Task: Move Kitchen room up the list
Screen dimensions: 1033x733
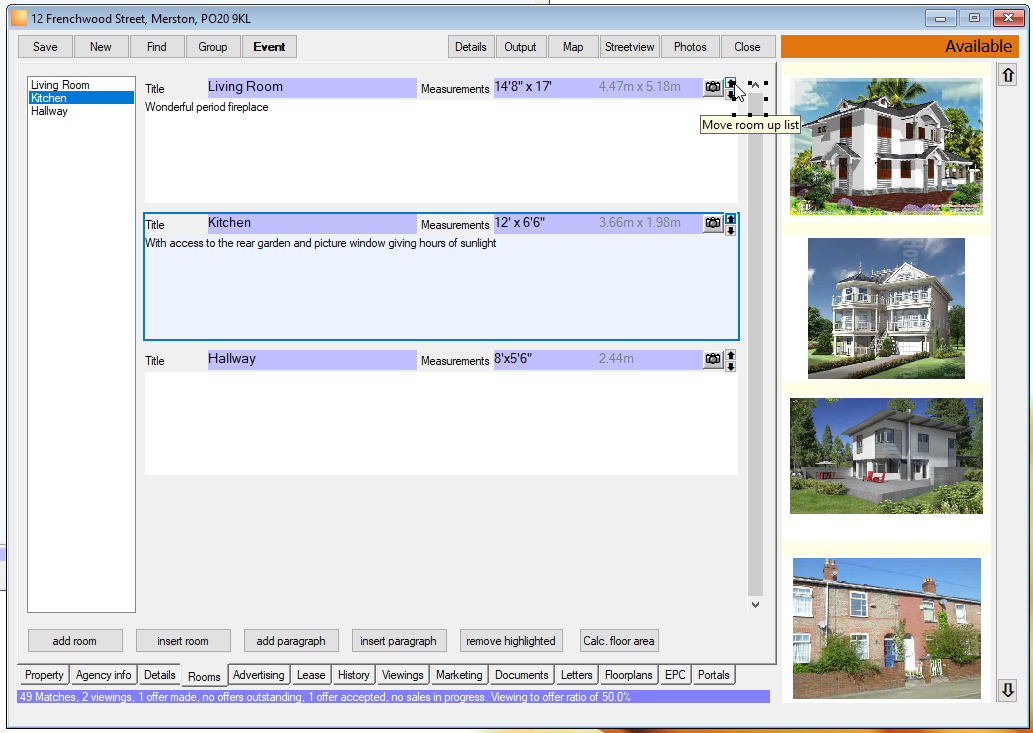Action: pos(730,219)
